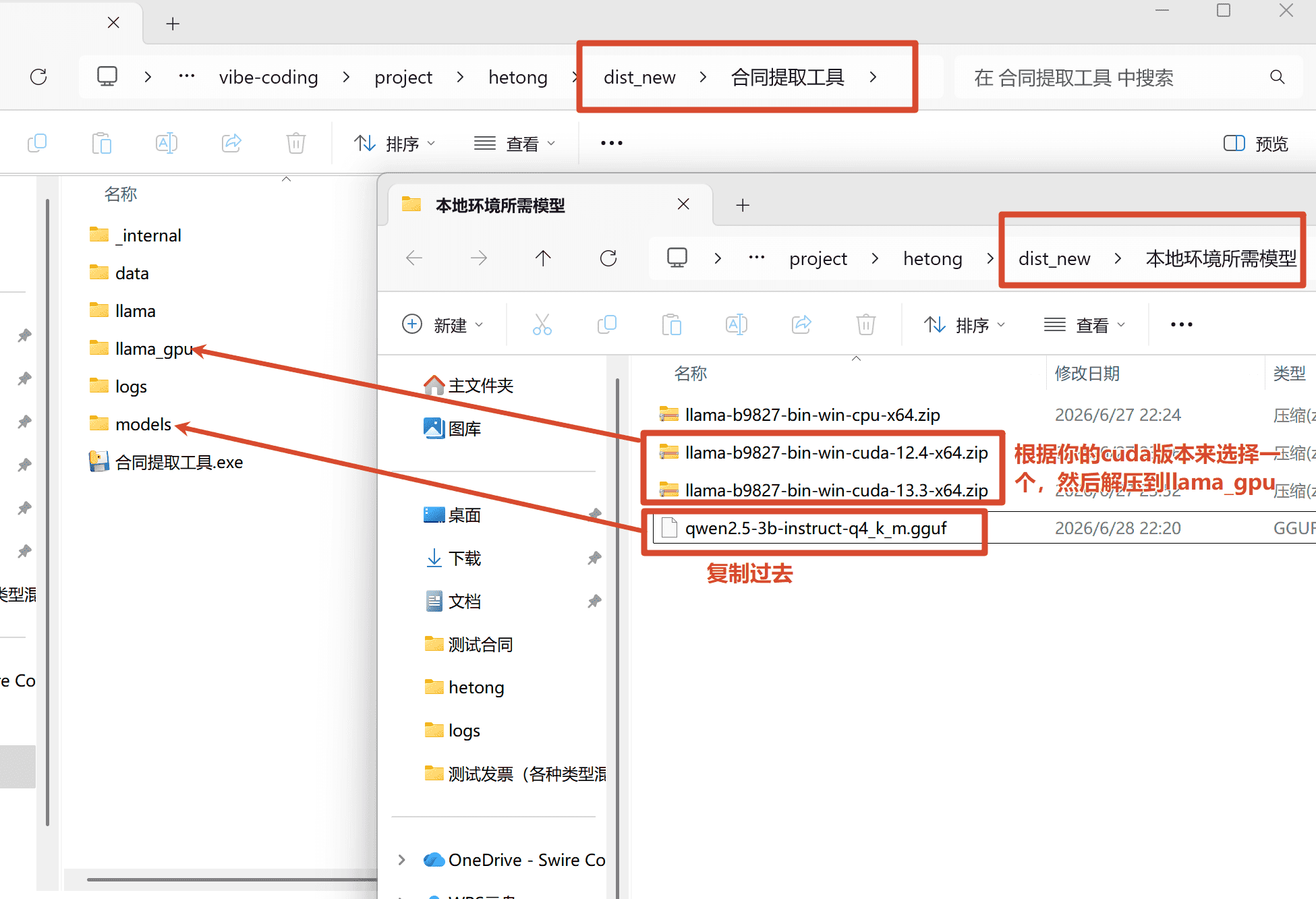Screen dimensions: 1316x899
Task: Navigate to vibe-coding in the breadcrumb
Action: click(268, 78)
